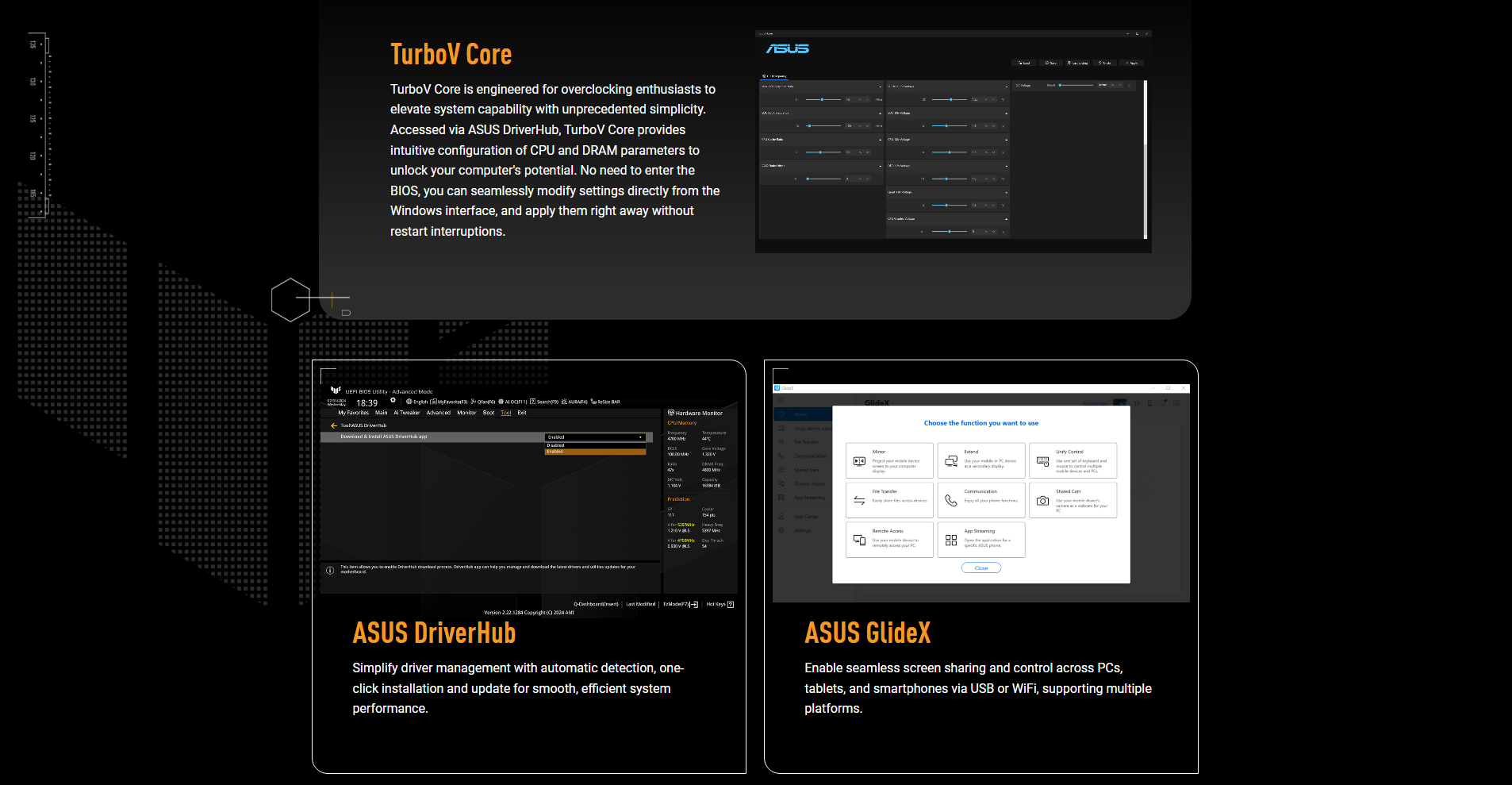The image size is (1512, 785).
Task: Adjust the Quad 1.8V Voltage slider
Action: 950,205
